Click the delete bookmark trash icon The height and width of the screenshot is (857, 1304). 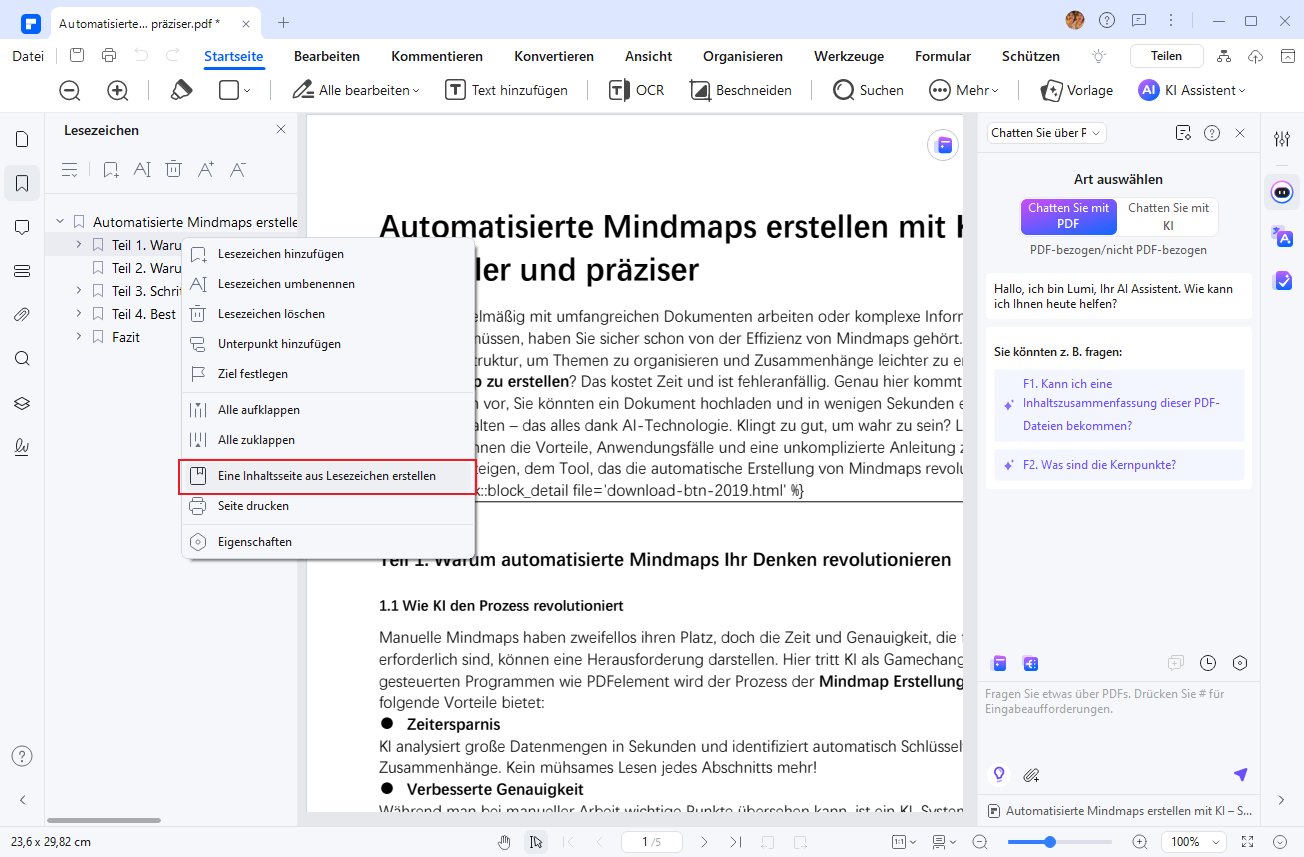174,169
